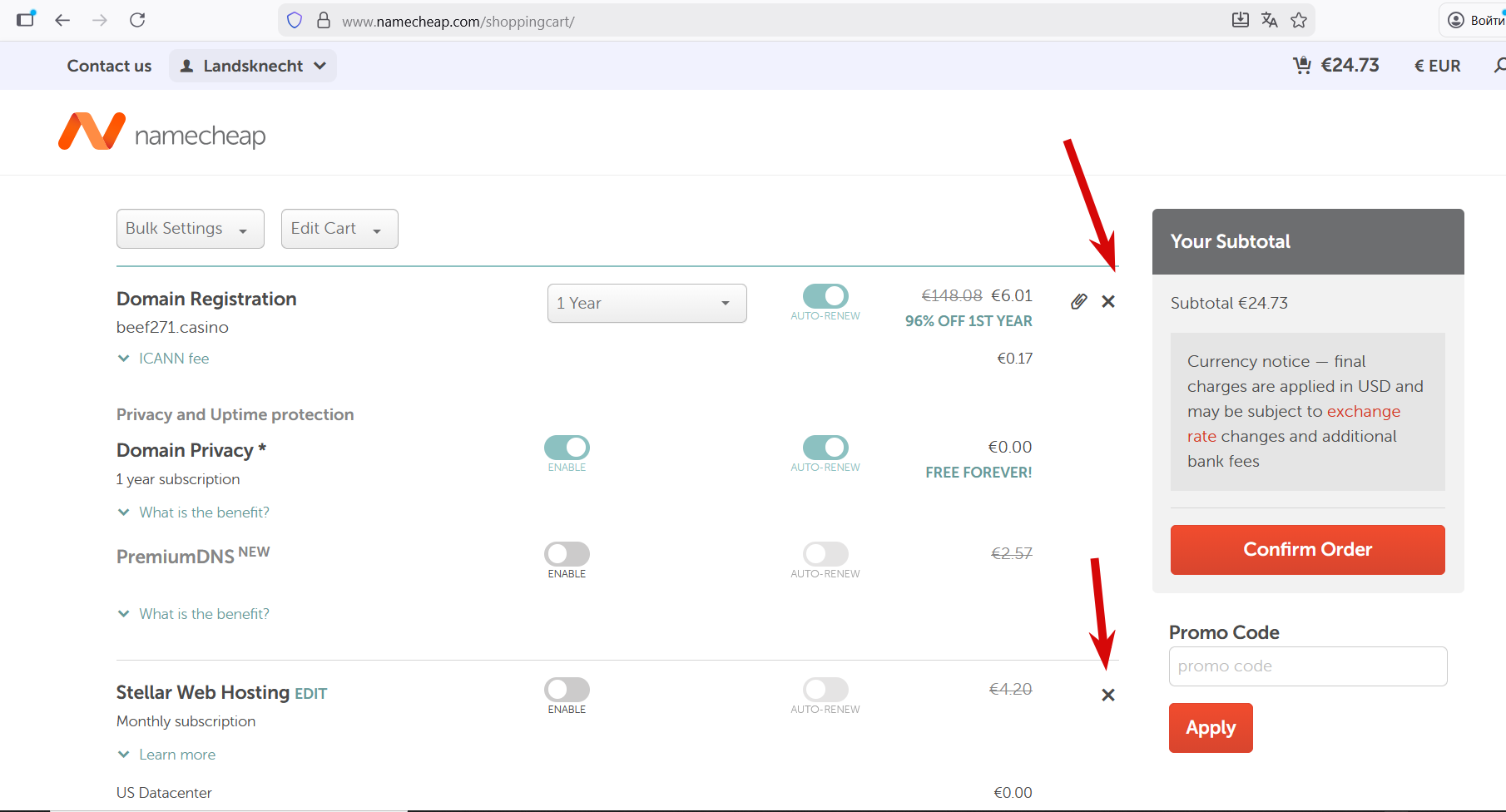
Task: Click the crossed-out PremiumDNS price €2.57
Action: click(x=1012, y=553)
